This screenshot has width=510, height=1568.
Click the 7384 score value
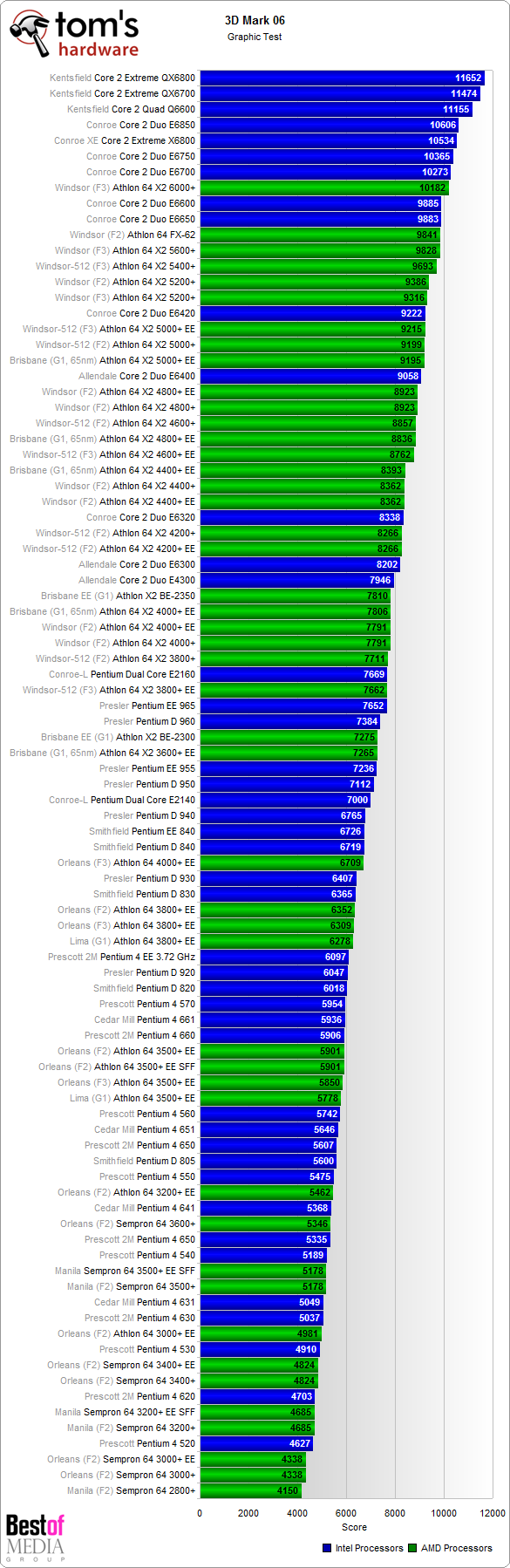coord(367,721)
